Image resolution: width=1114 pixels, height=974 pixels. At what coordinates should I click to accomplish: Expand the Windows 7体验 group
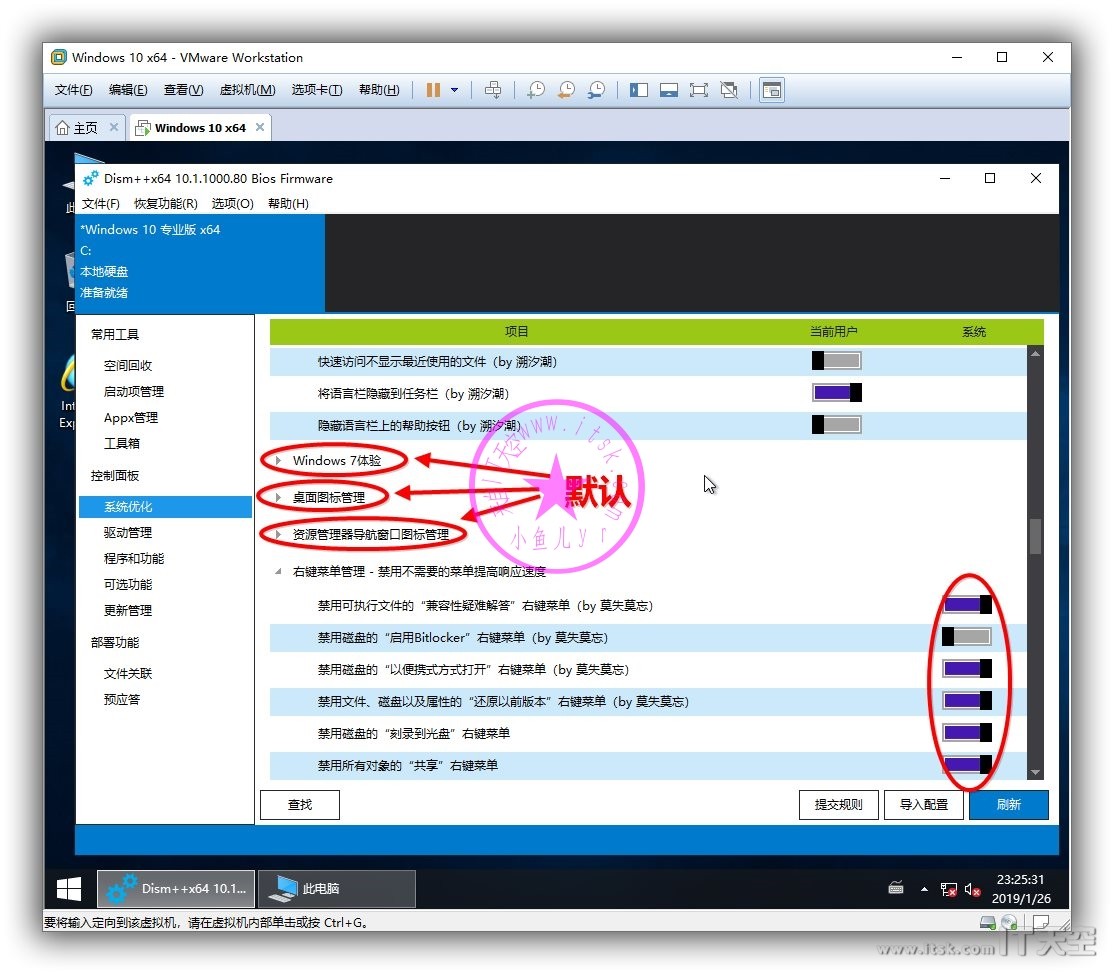[x=278, y=460]
